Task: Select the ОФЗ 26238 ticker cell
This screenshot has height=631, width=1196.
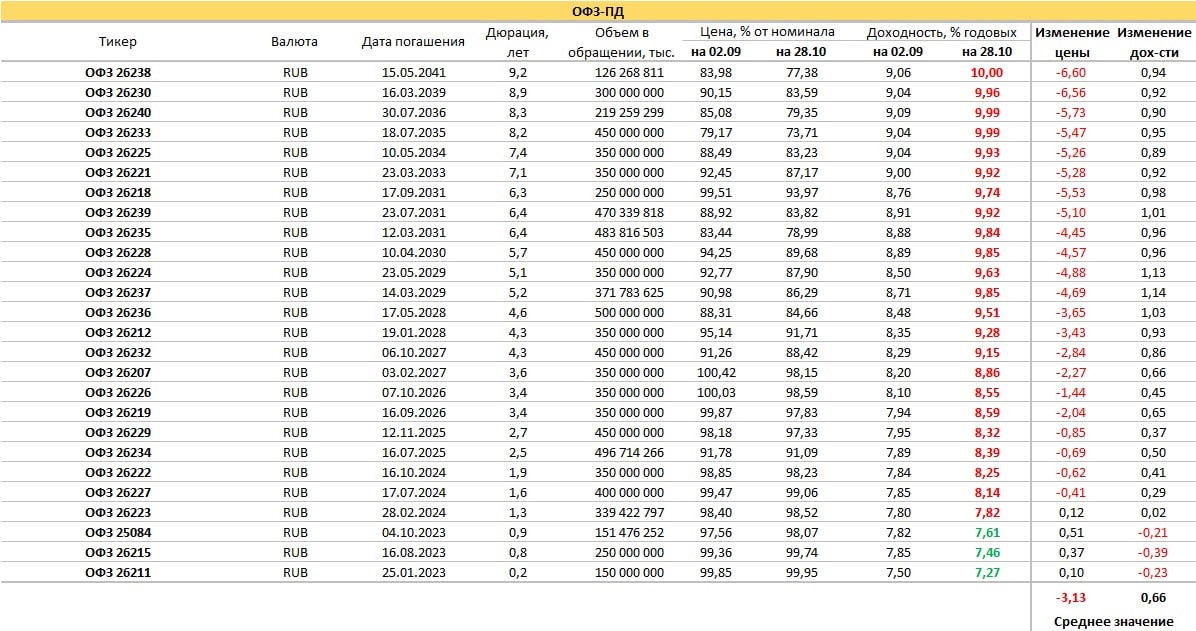Action: [118, 72]
